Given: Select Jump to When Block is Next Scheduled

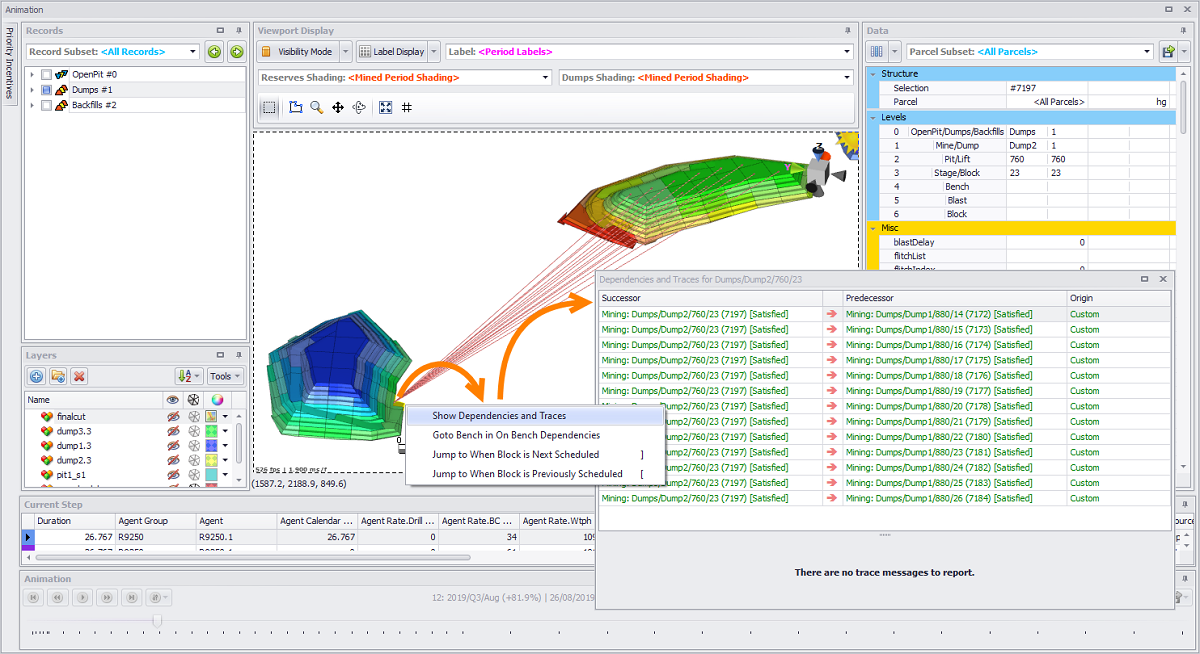Looking at the screenshot, I should pos(515,454).
